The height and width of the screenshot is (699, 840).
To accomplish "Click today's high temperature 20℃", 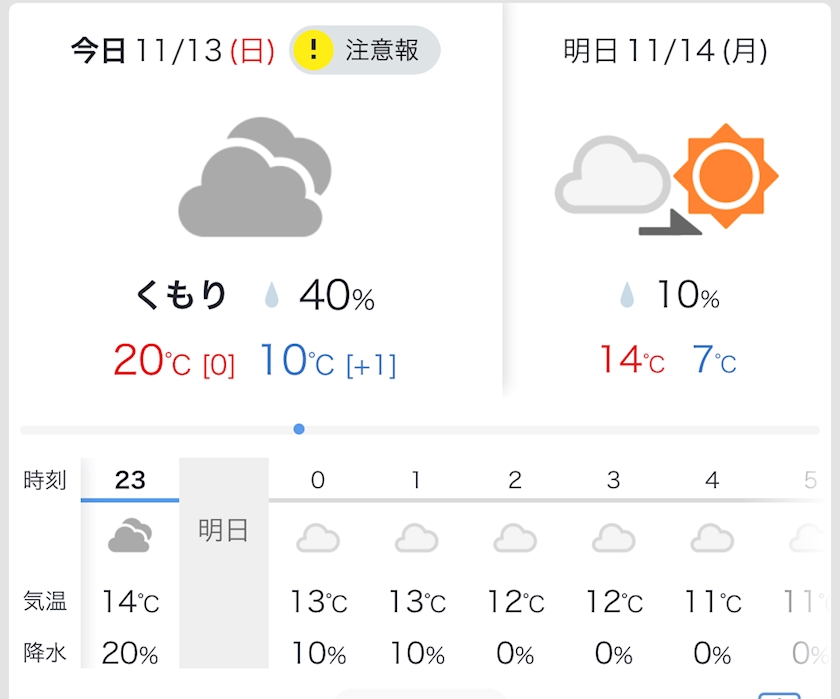I will [151, 360].
